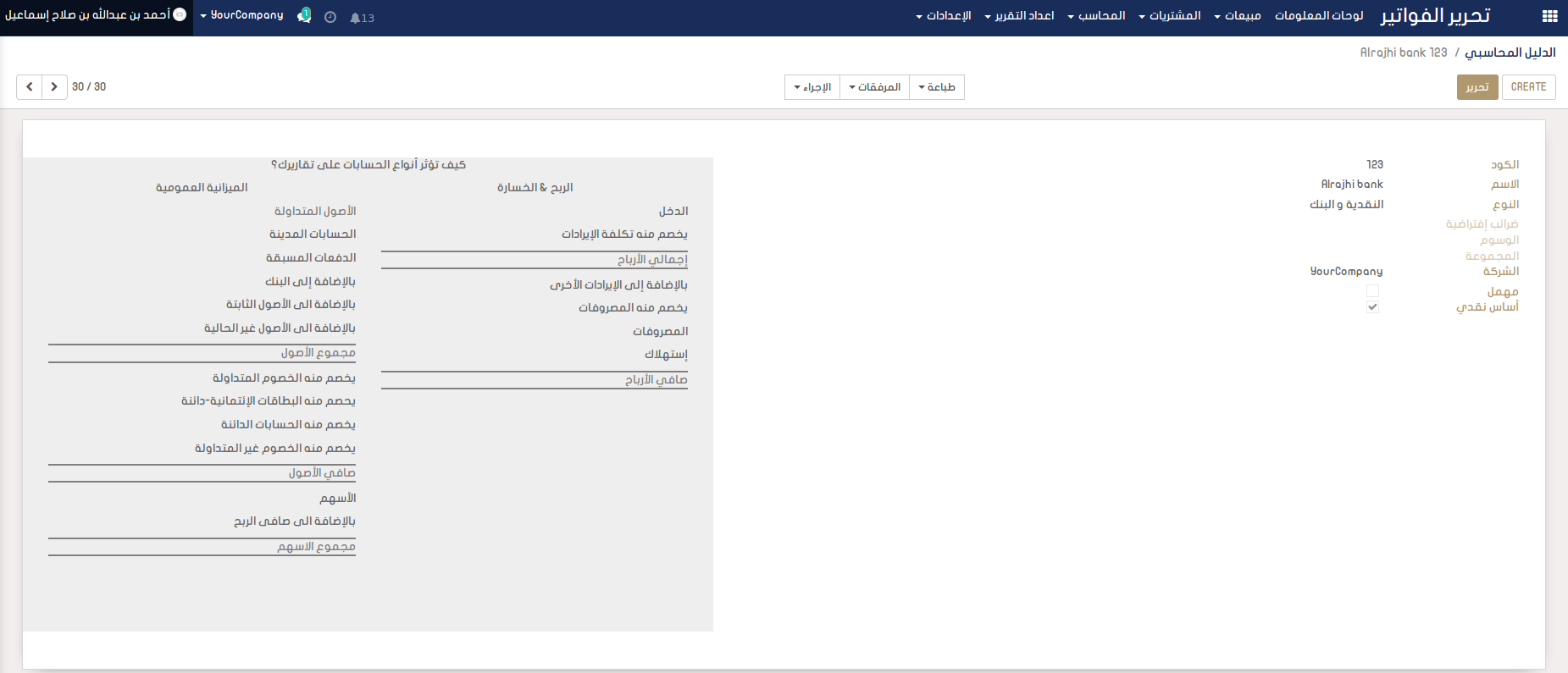Open the apps grid menu
The height and width of the screenshot is (673, 1568).
pyautogui.click(x=1549, y=16)
